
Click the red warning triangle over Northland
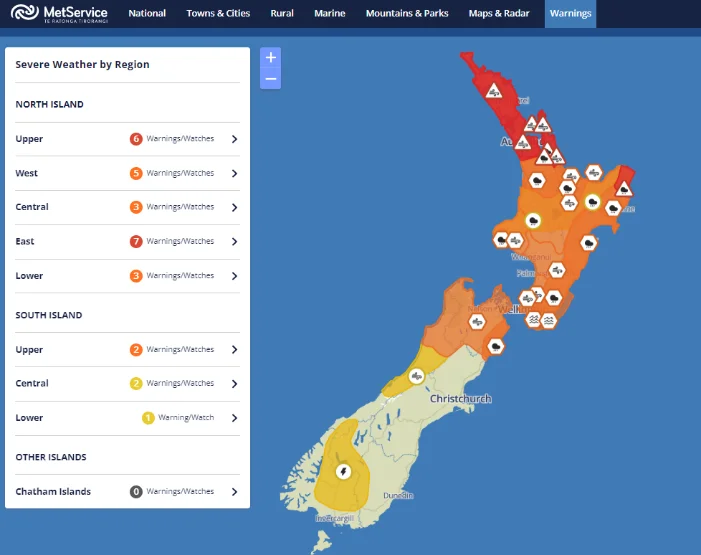click(x=494, y=91)
